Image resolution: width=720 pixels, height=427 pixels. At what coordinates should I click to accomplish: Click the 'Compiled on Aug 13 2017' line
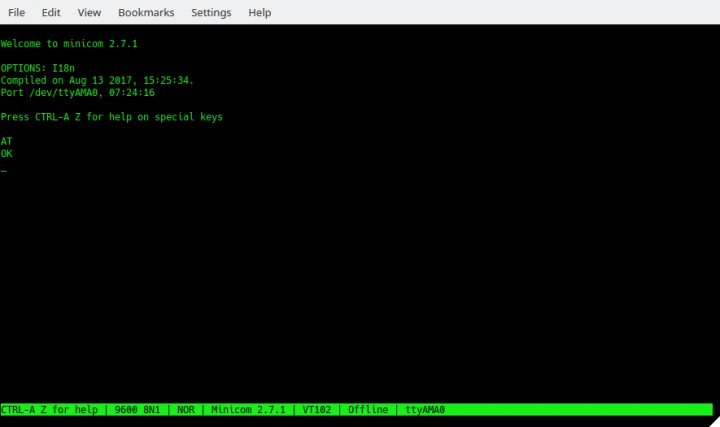pos(97,80)
